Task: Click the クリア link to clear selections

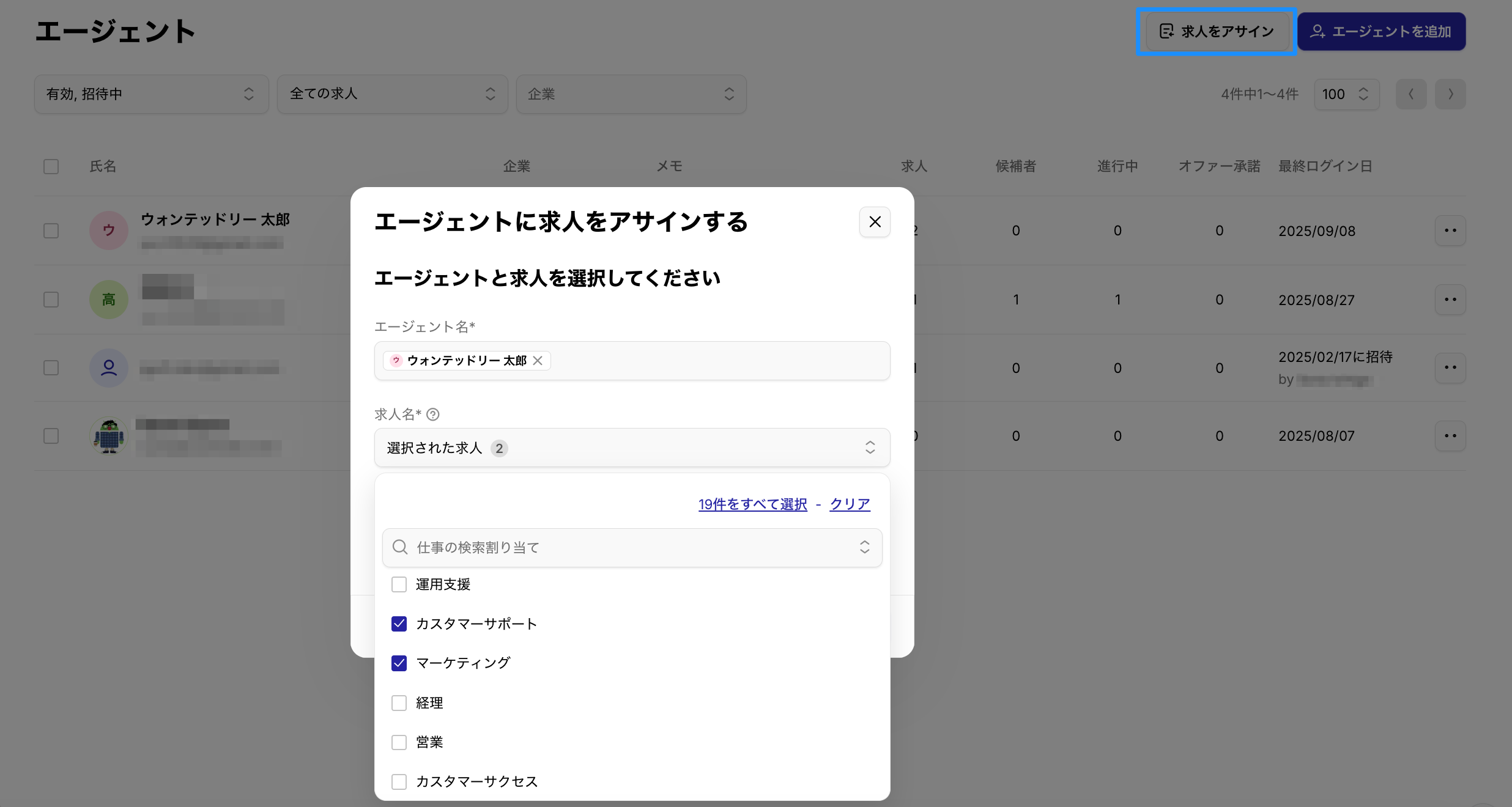Action: (850, 504)
